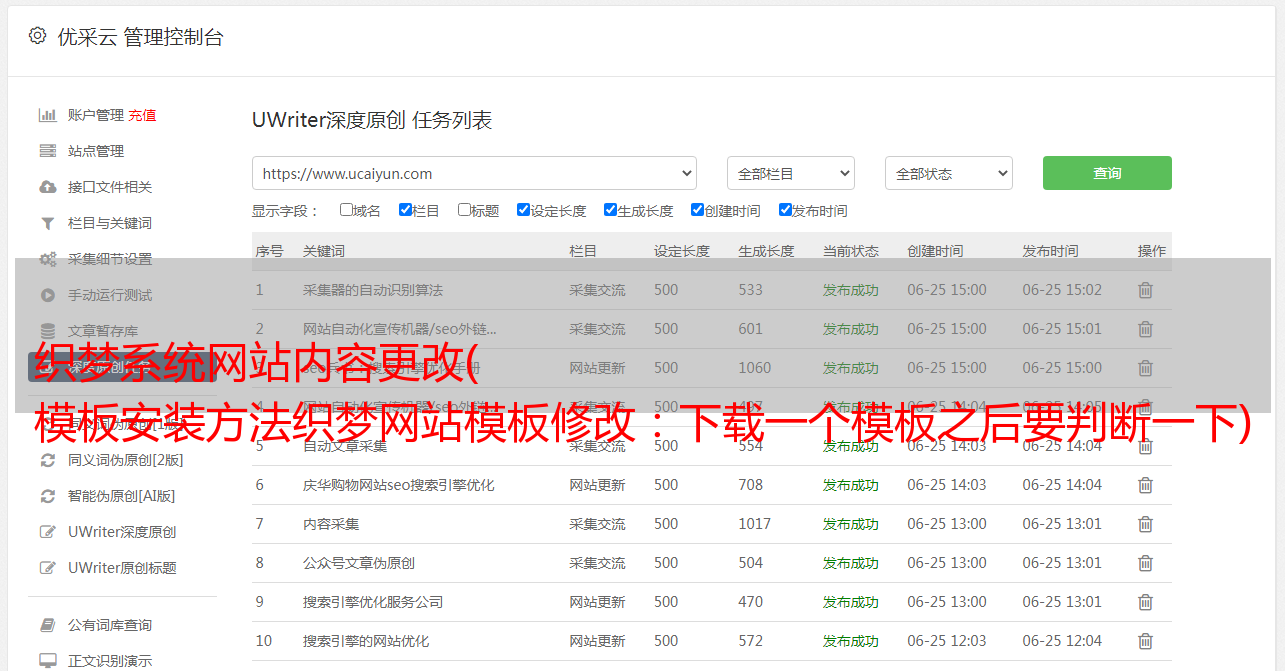This screenshot has height=671, width=1285.
Task: Click the keyword 采集器的自动识别算法
Action: pyautogui.click(x=373, y=290)
